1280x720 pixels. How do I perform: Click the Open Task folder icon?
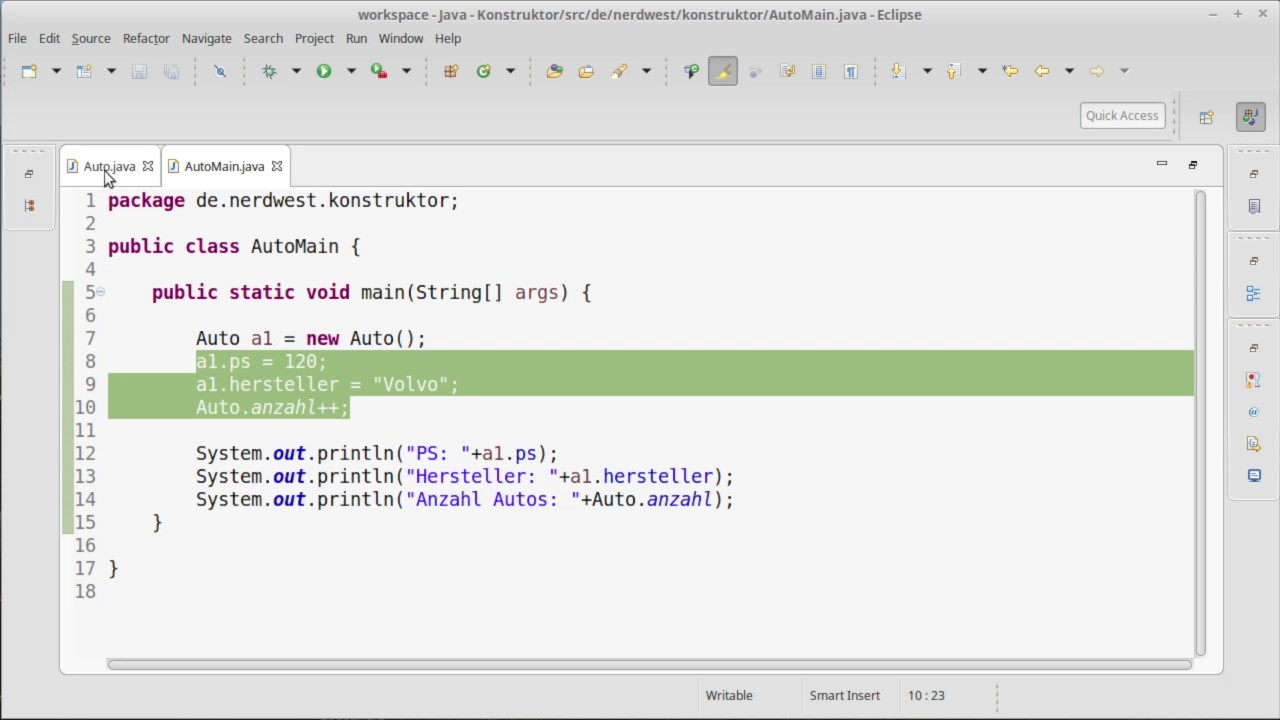(586, 71)
